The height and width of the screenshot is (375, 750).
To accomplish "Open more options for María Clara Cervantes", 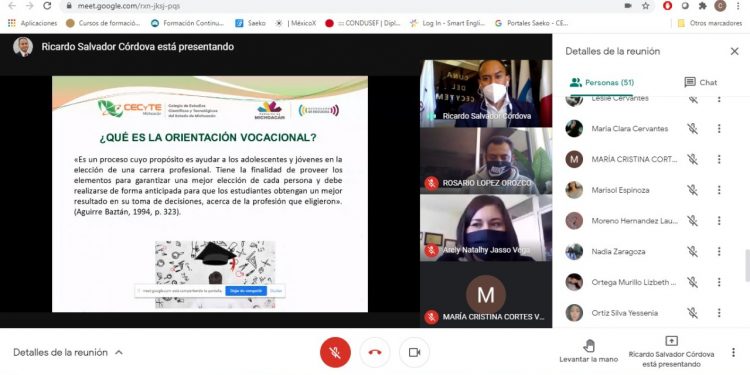I will click(x=718, y=129).
